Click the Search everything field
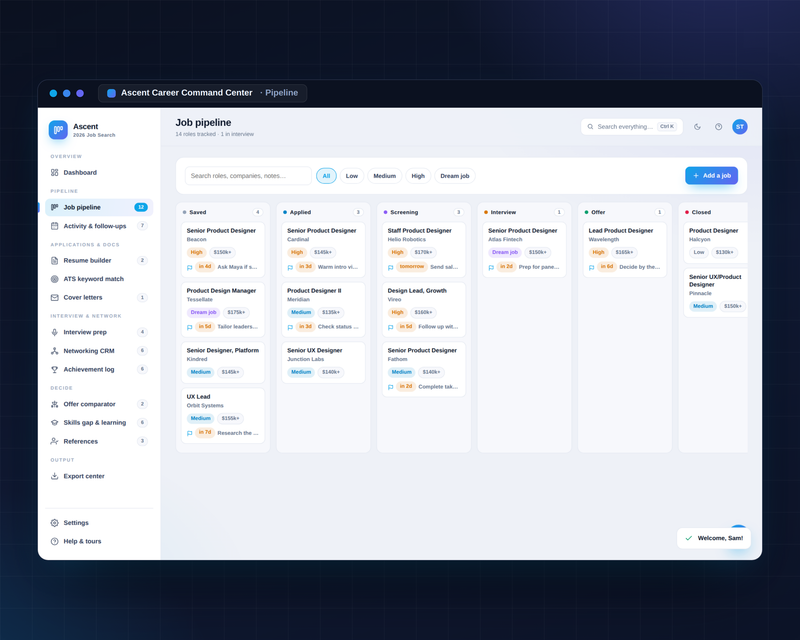The image size is (800, 640). [x=632, y=127]
